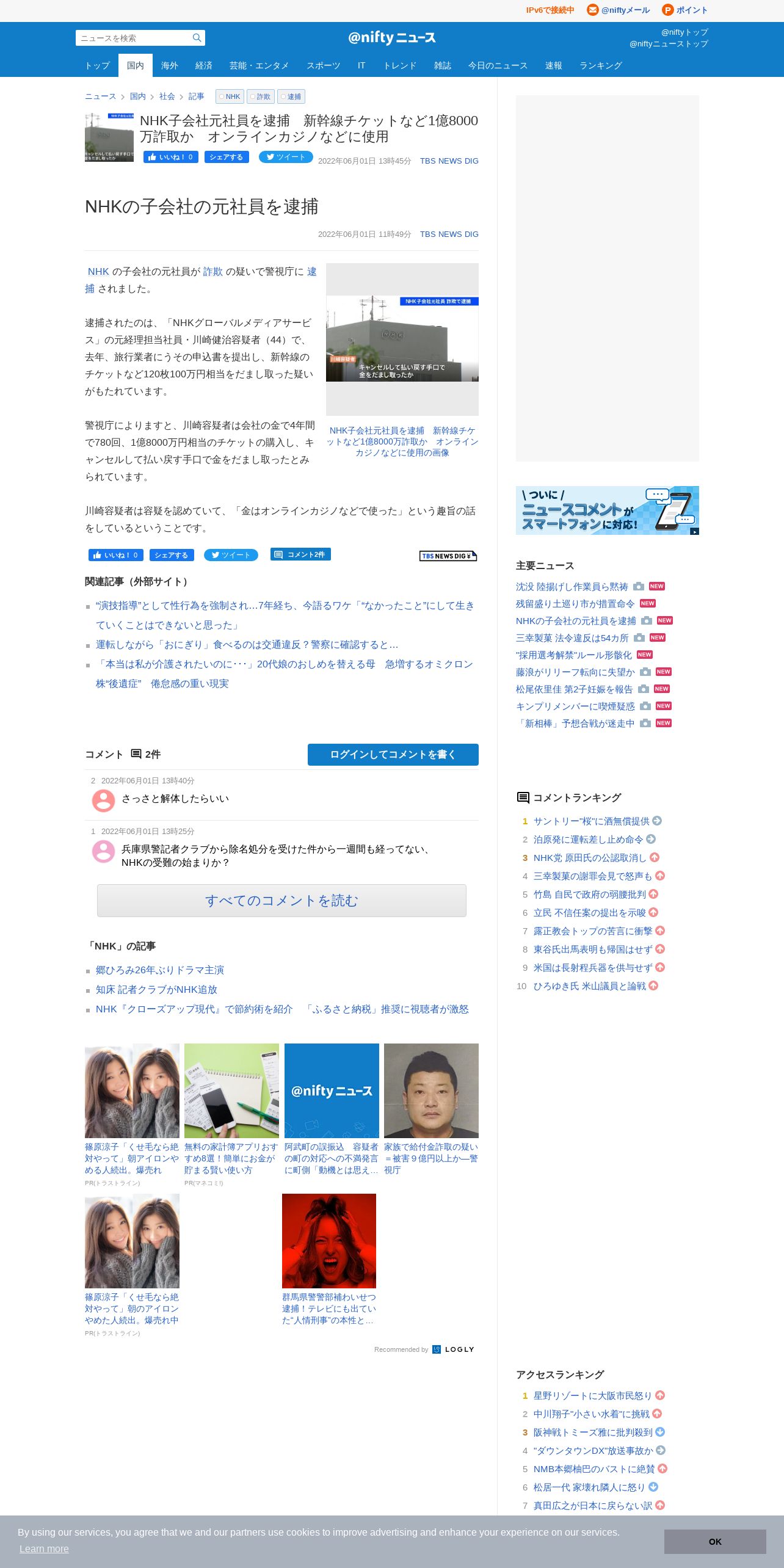Click NEW badge beside 残留盛り土巡り市が措置命令
Viewport: 784px width, 1568px height.
click(648, 603)
